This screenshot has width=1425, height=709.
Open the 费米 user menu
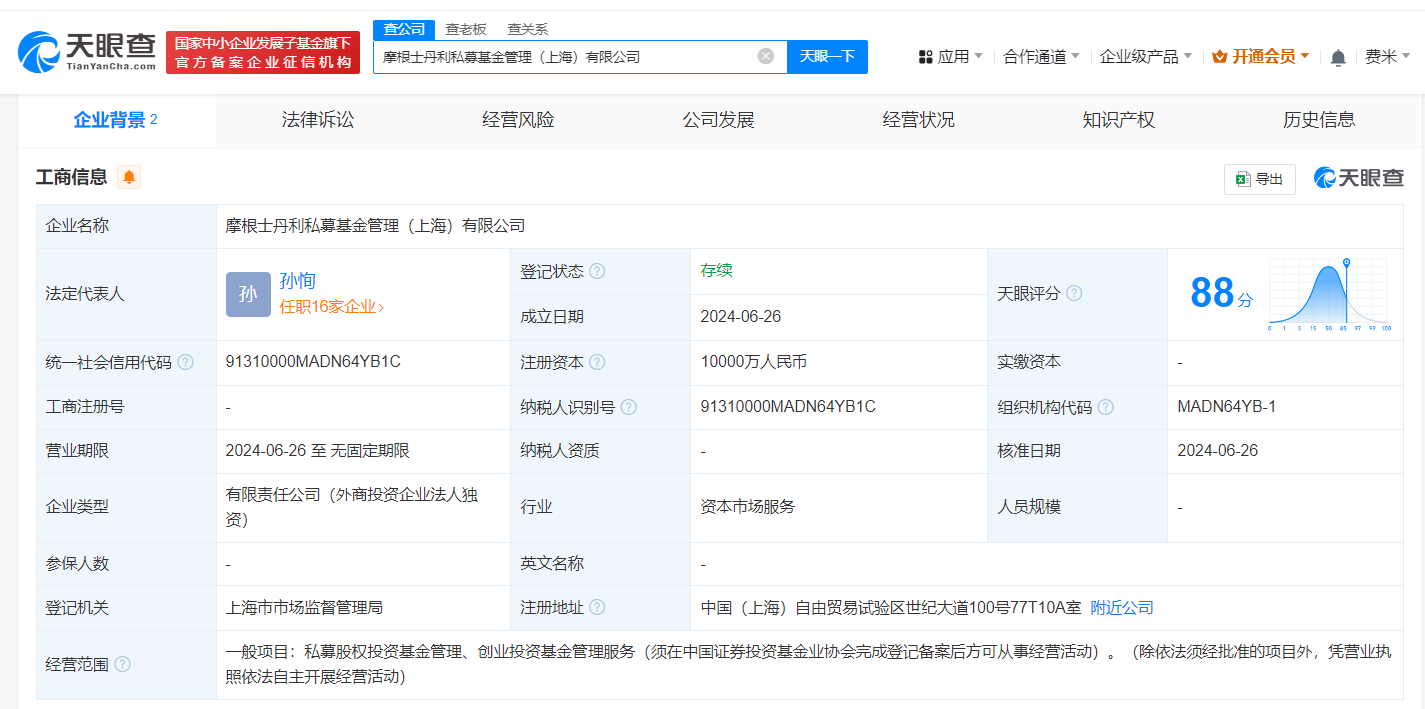coord(1386,57)
